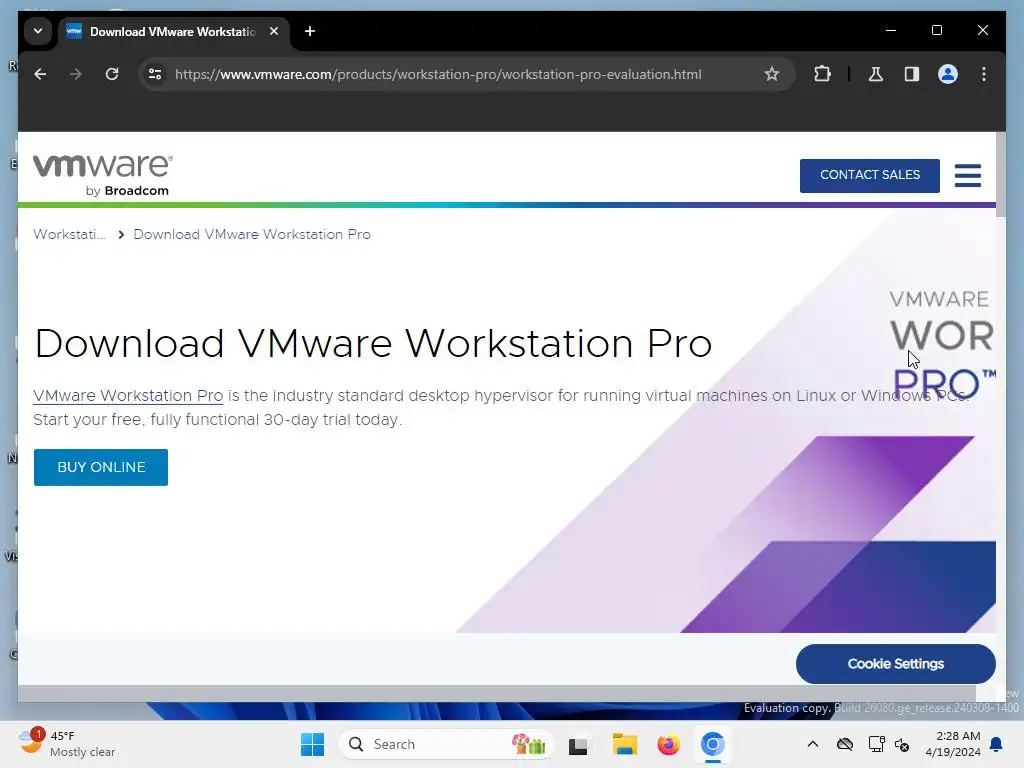This screenshot has width=1024, height=768.
Task: Open Chrome three-dot menu
Action: point(984,74)
